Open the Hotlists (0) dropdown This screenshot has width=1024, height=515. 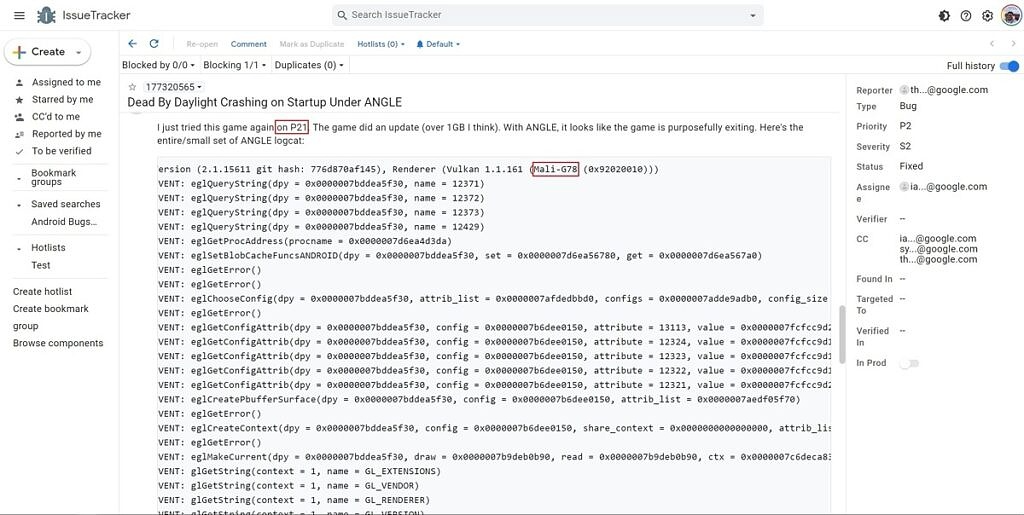[381, 44]
